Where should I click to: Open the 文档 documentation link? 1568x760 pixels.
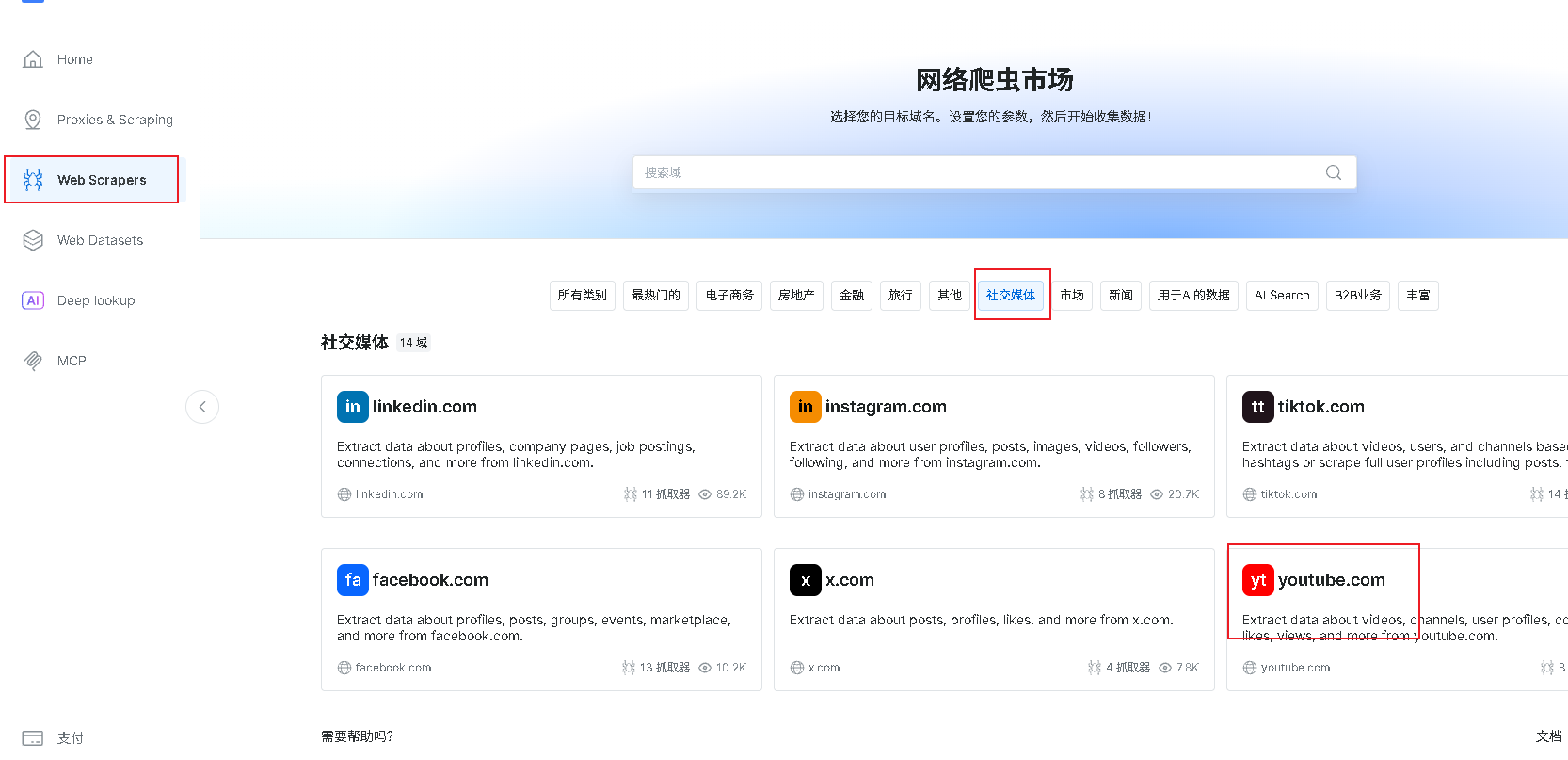(1549, 736)
